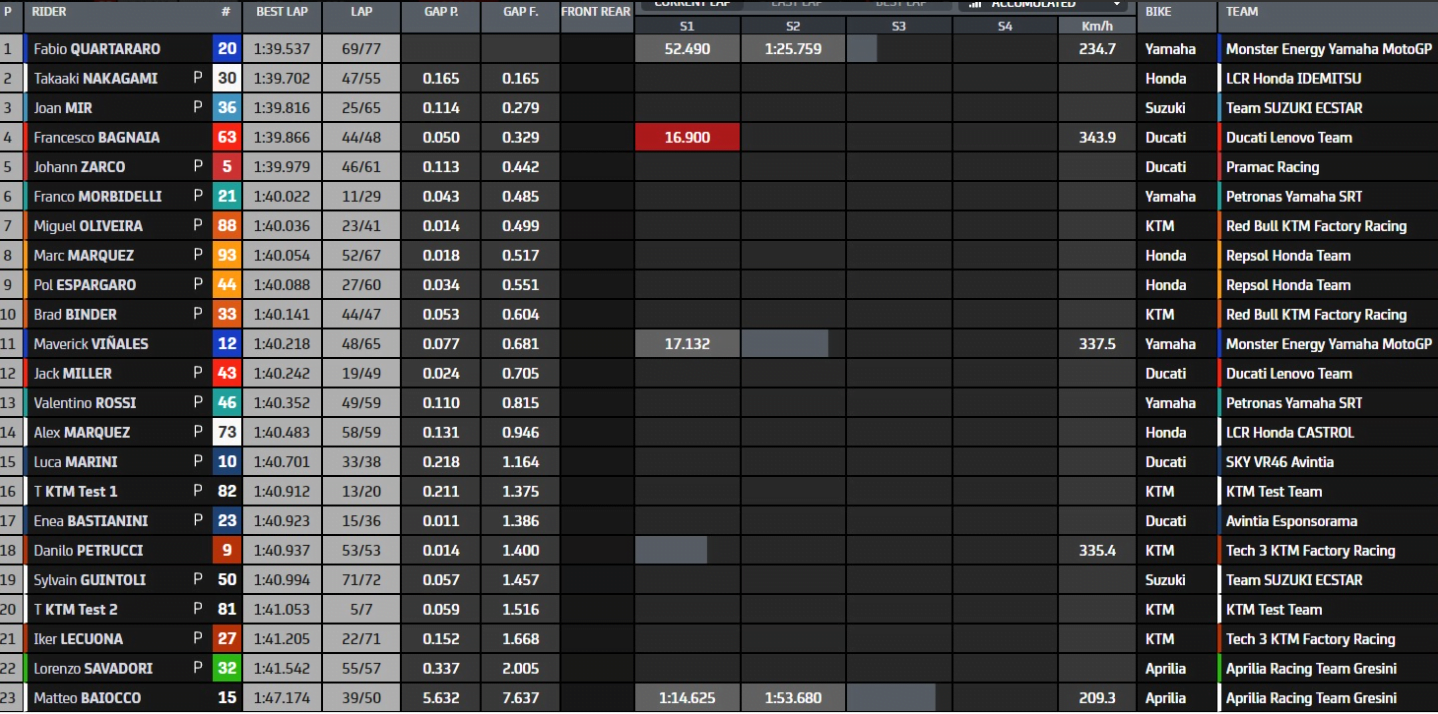Screen dimensions: 1438x714
Task: Sort by the BEST LAP column header
Action: pyautogui.click(x=281, y=13)
